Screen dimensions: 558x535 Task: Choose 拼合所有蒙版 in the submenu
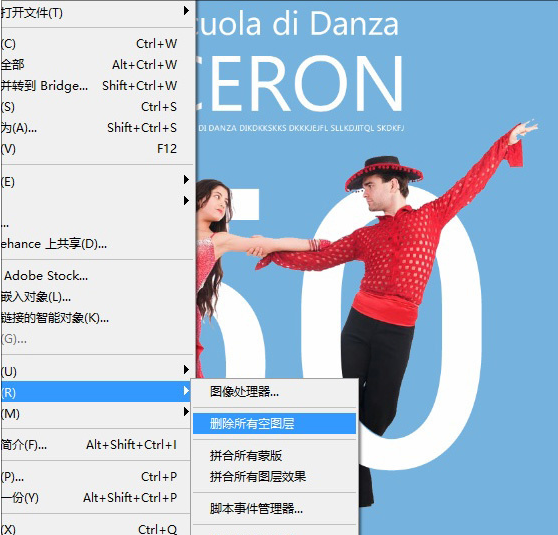[x=274, y=456]
